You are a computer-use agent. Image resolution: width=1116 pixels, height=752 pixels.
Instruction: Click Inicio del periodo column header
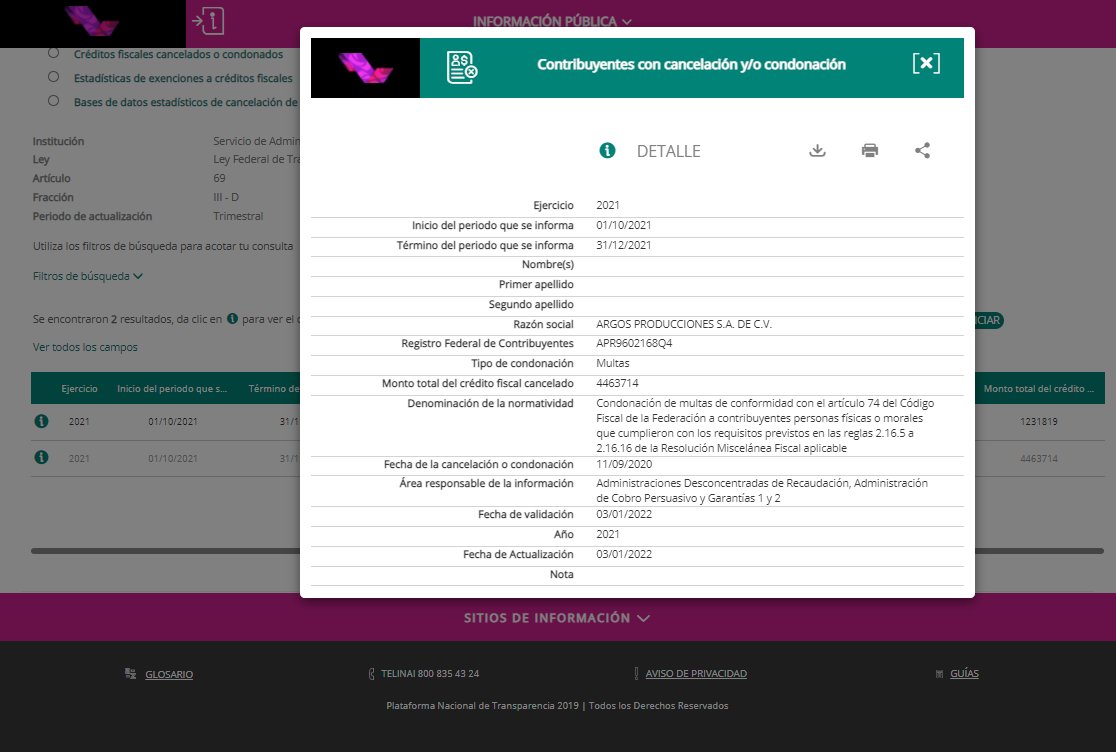pos(172,388)
